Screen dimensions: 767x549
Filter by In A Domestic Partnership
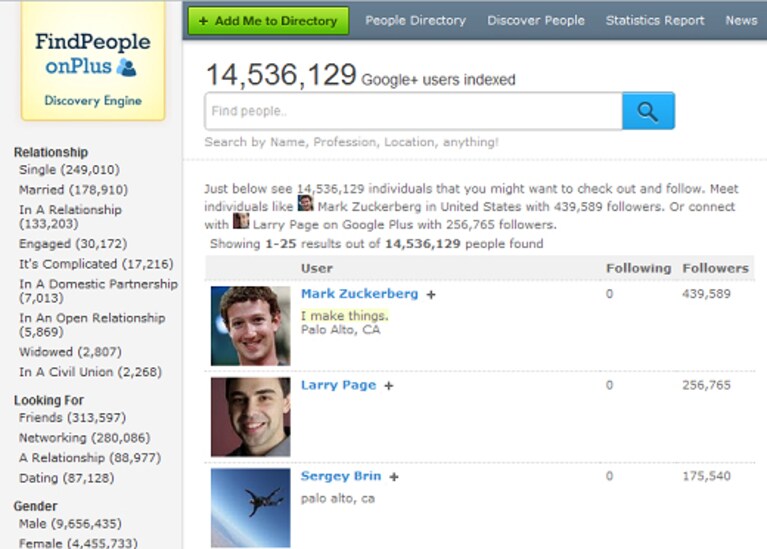tap(98, 291)
